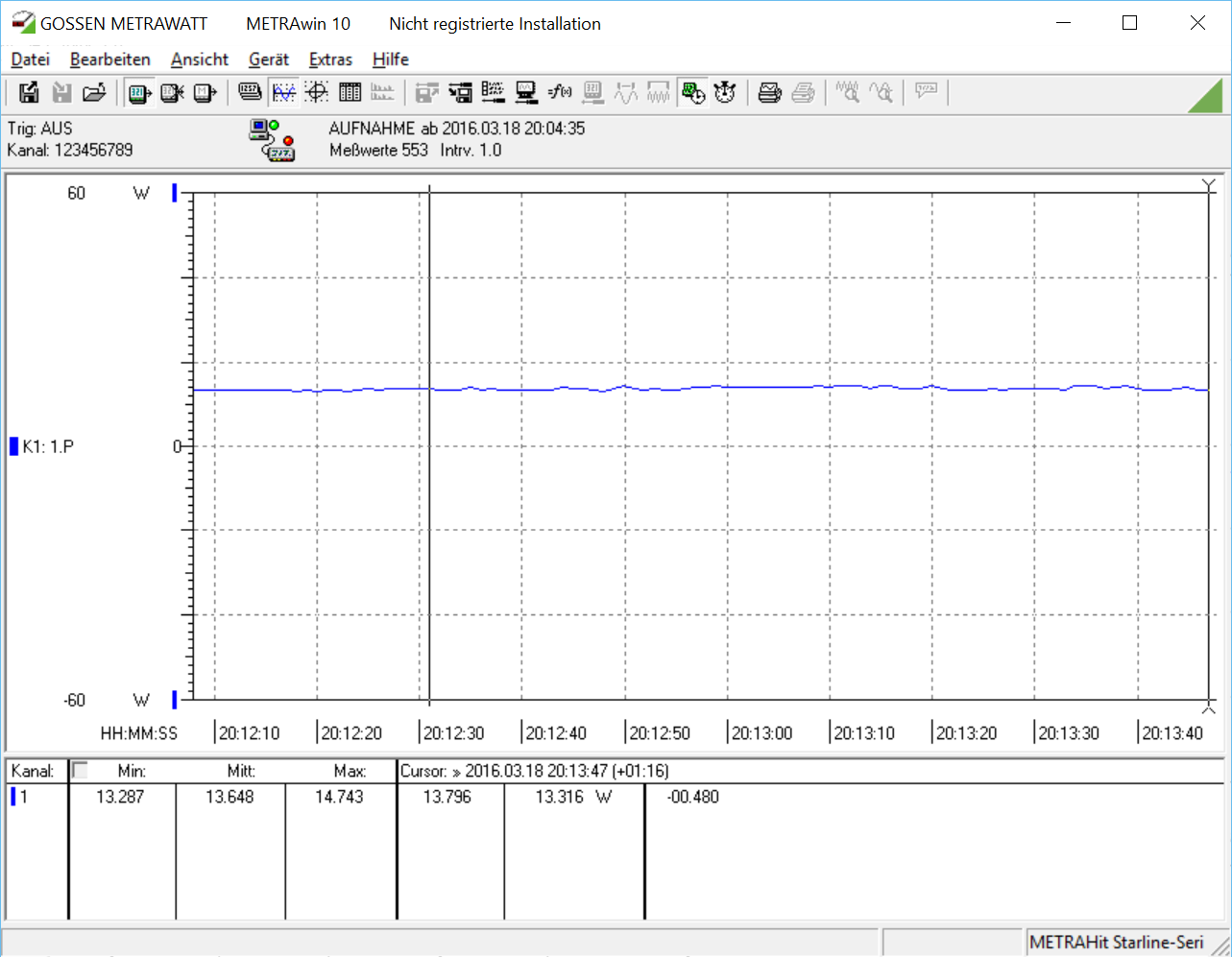Open the Ansicht menu
Viewport: 1232px width, 957px height.
point(200,60)
